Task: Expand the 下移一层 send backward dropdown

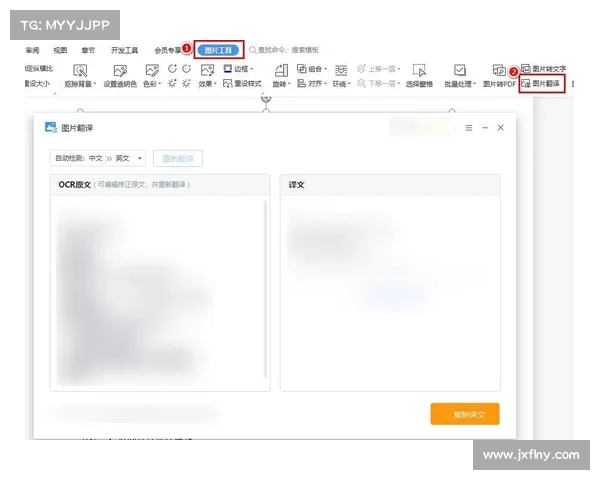Action: [399, 83]
